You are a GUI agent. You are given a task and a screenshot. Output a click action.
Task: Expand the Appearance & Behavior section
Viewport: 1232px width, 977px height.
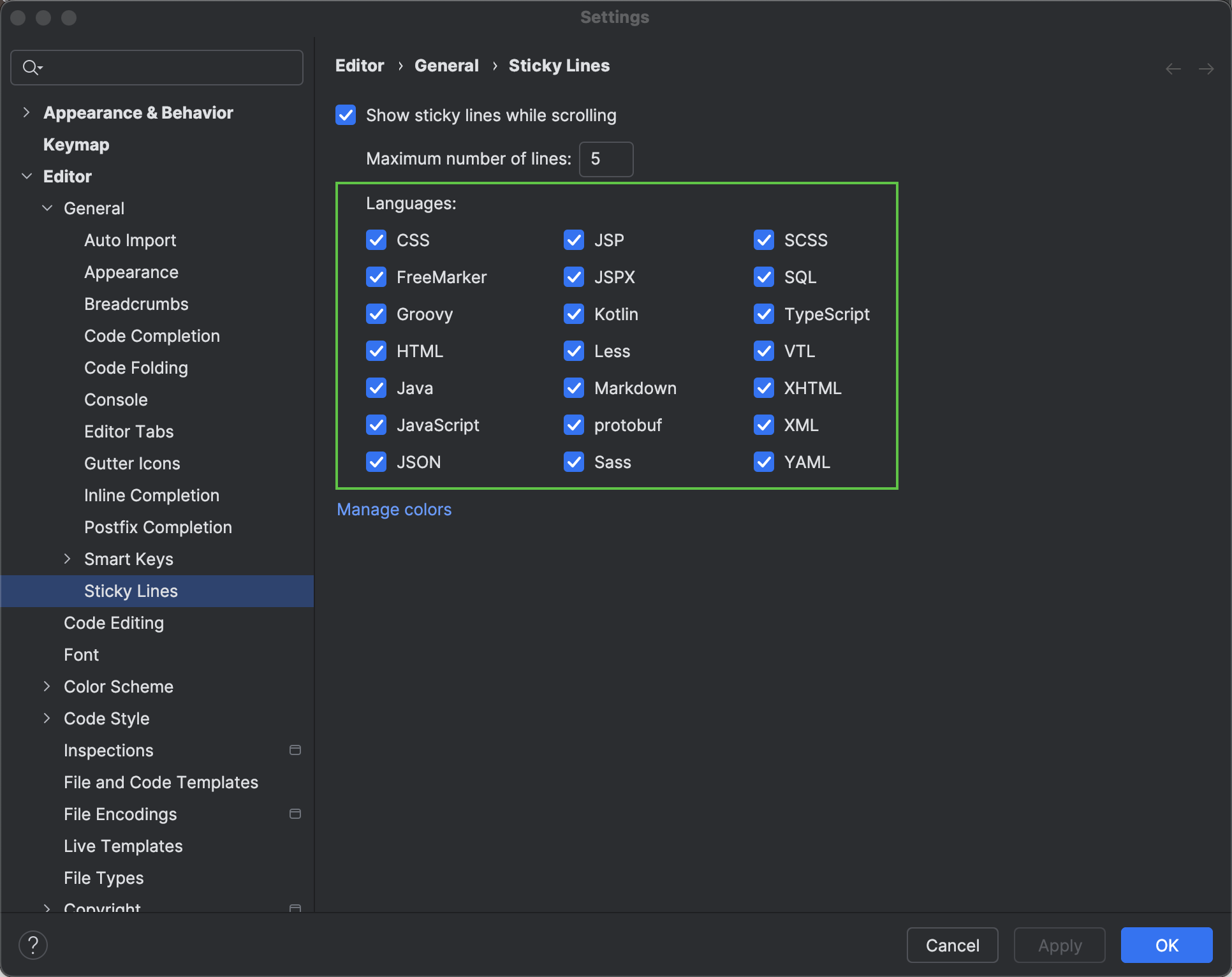27,112
